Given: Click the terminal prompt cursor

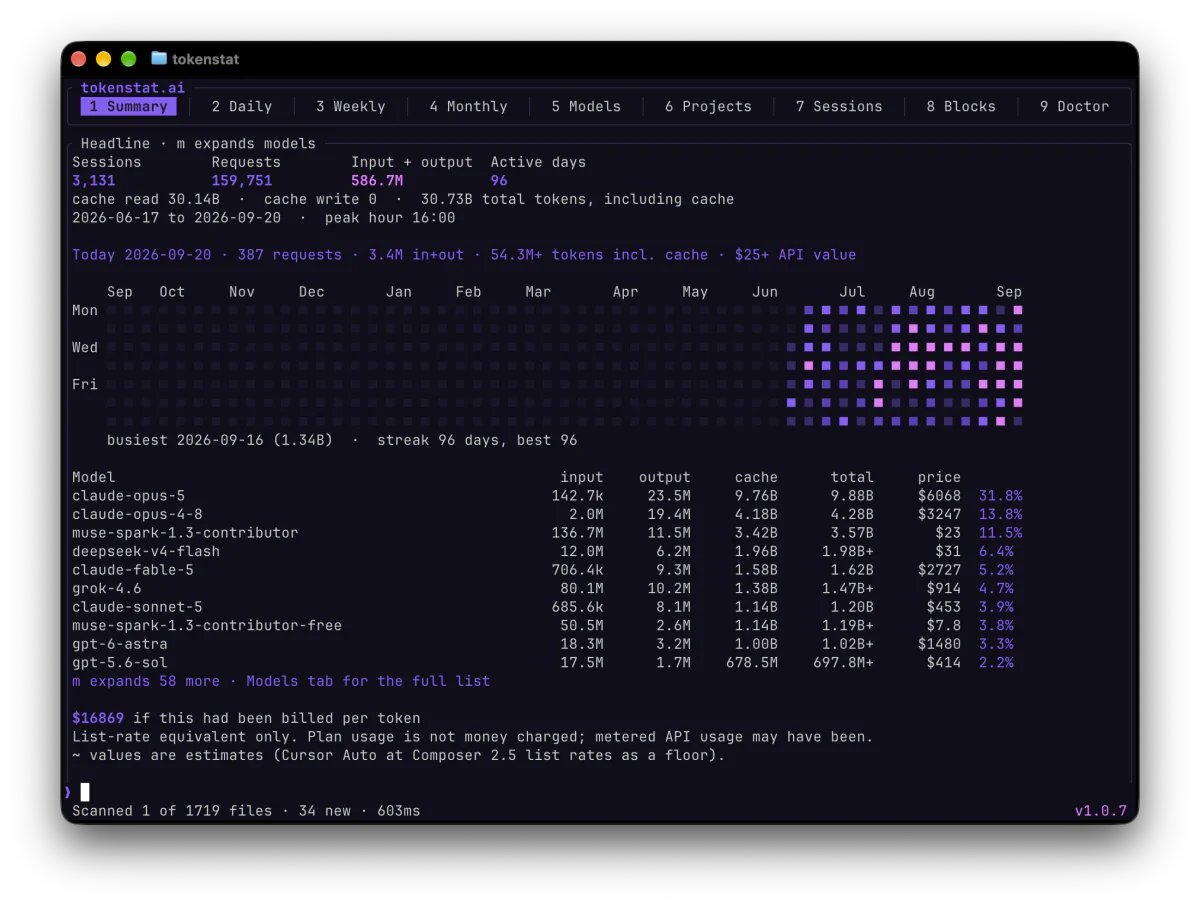Looking at the screenshot, I should point(85,792).
